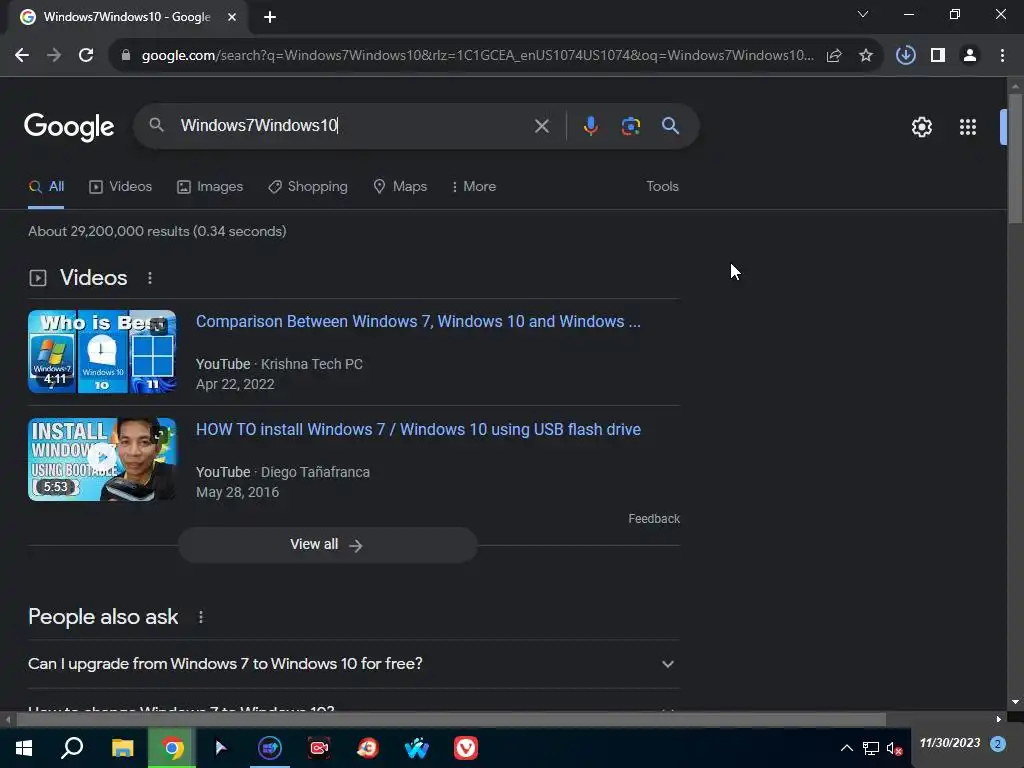Screen dimensions: 1024x768
Task: Open taskbar search magnifier
Action: [72, 748]
